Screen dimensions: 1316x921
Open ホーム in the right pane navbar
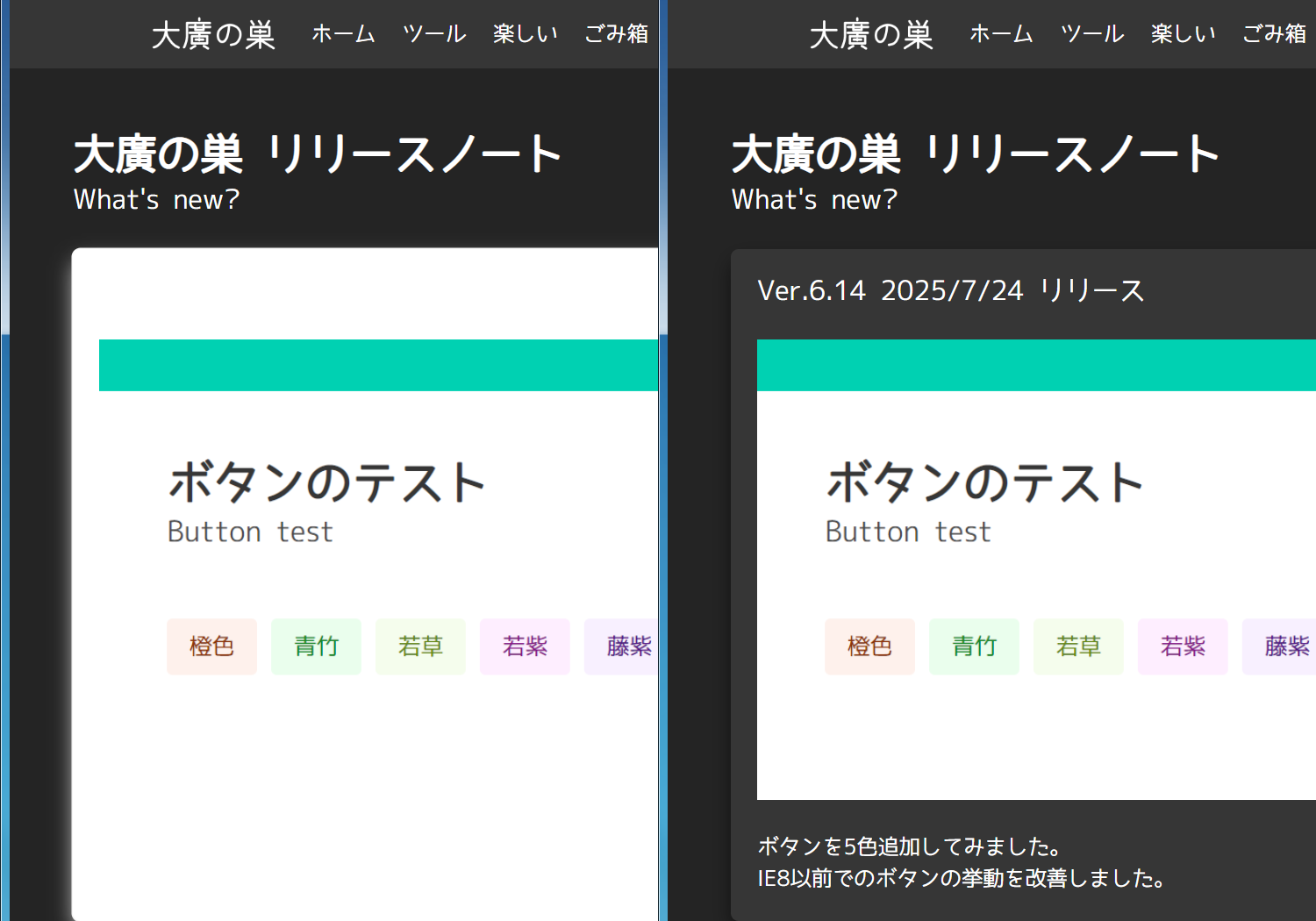(x=1001, y=34)
